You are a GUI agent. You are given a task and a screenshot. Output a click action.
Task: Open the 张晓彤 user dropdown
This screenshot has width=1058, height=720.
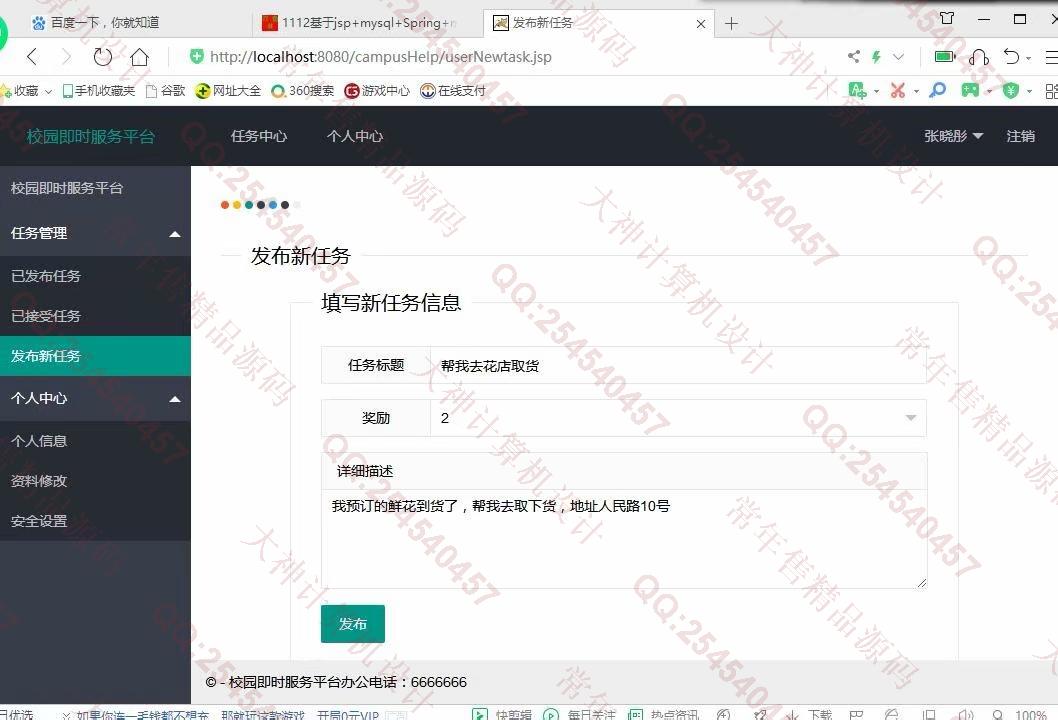pyautogui.click(x=953, y=136)
